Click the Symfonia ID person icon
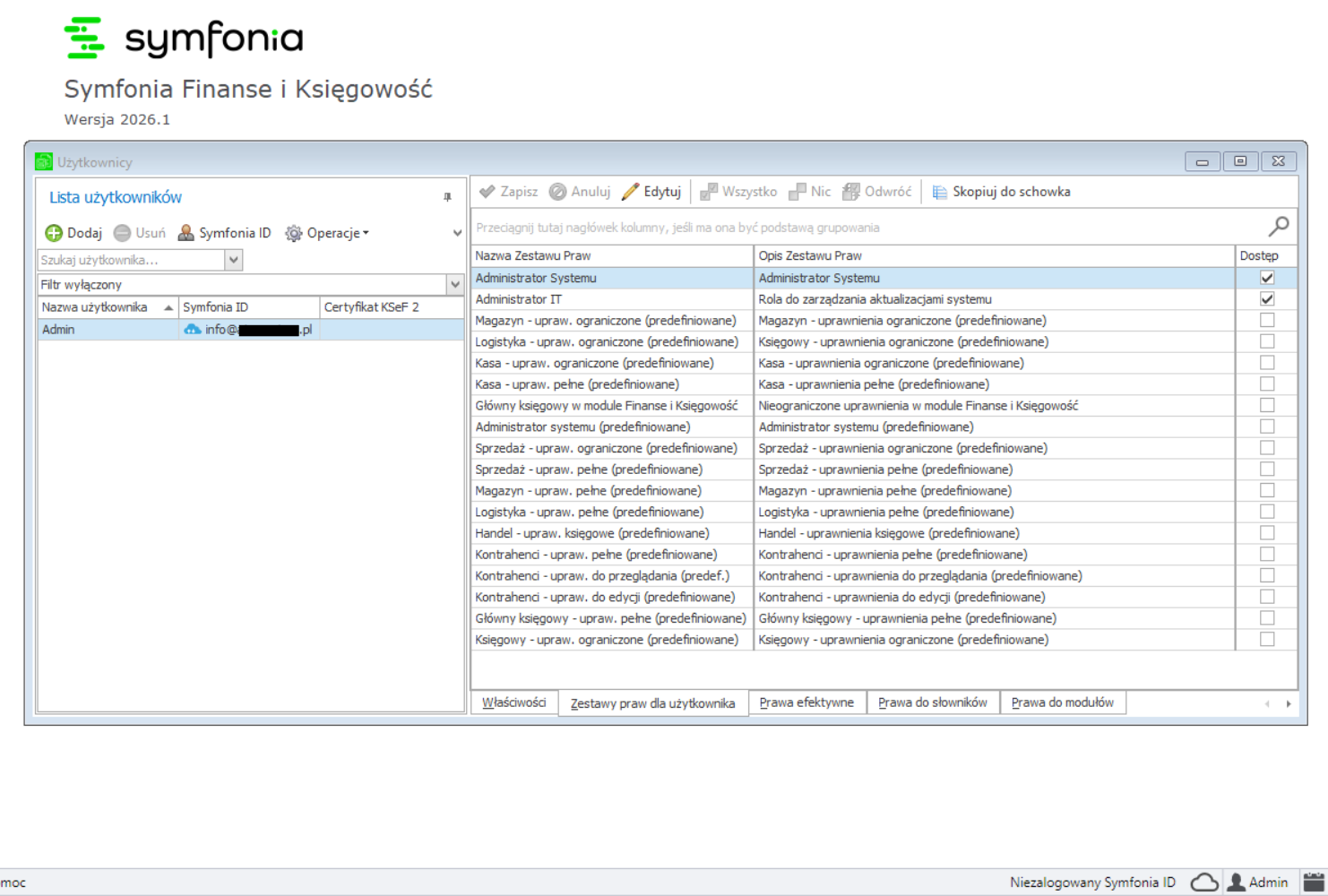This screenshot has width=1328, height=896. [186, 233]
